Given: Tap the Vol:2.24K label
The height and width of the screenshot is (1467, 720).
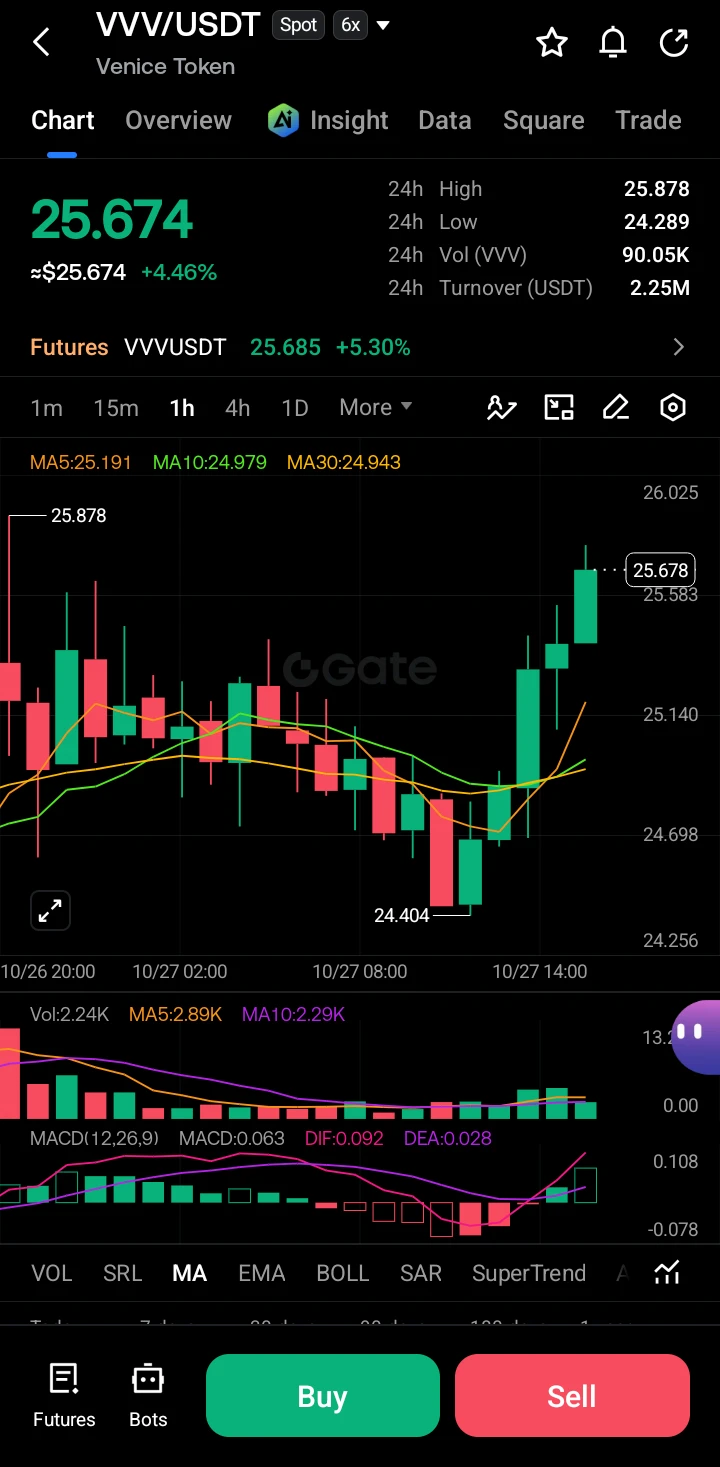Looking at the screenshot, I should tap(69, 1014).
